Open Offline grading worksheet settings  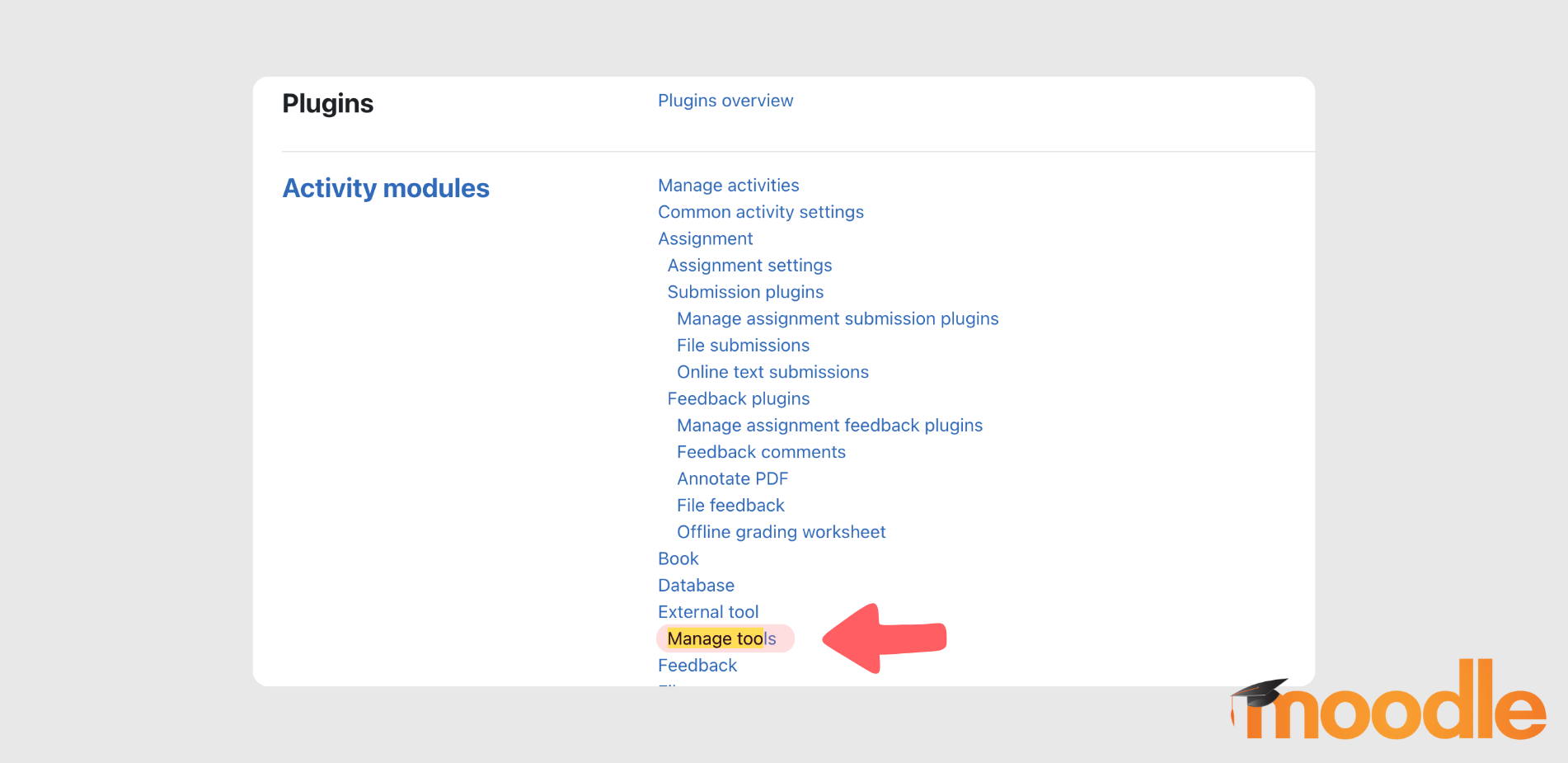tap(781, 531)
